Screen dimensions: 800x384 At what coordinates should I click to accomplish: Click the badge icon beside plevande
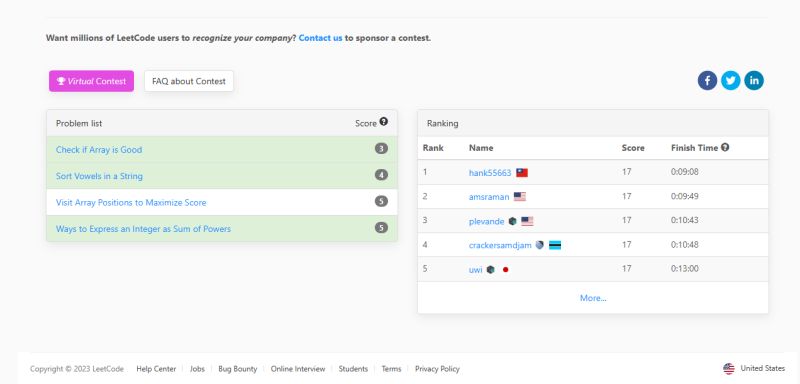(x=512, y=221)
